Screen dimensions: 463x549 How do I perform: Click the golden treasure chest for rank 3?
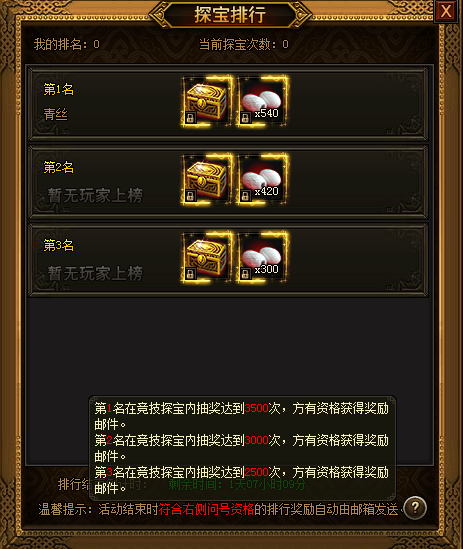[207, 257]
